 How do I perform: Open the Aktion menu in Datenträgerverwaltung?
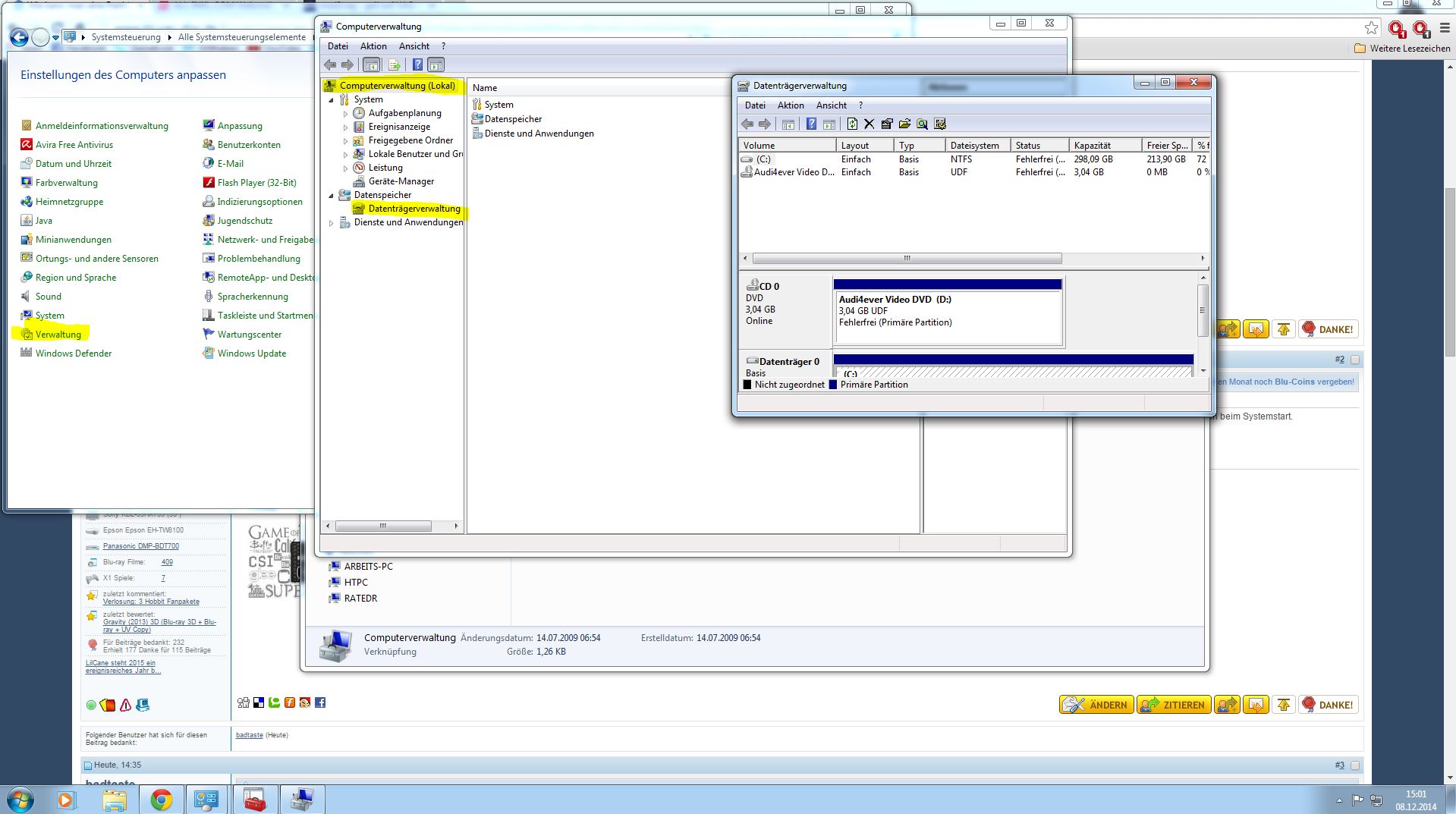(790, 105)
